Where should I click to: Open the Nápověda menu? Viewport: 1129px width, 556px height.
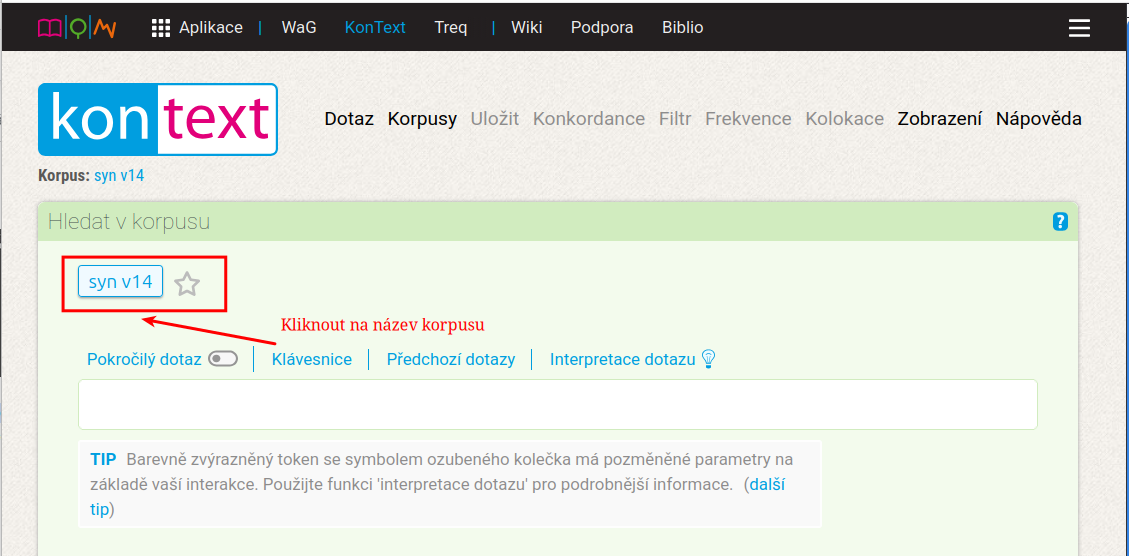point(1038,119)
